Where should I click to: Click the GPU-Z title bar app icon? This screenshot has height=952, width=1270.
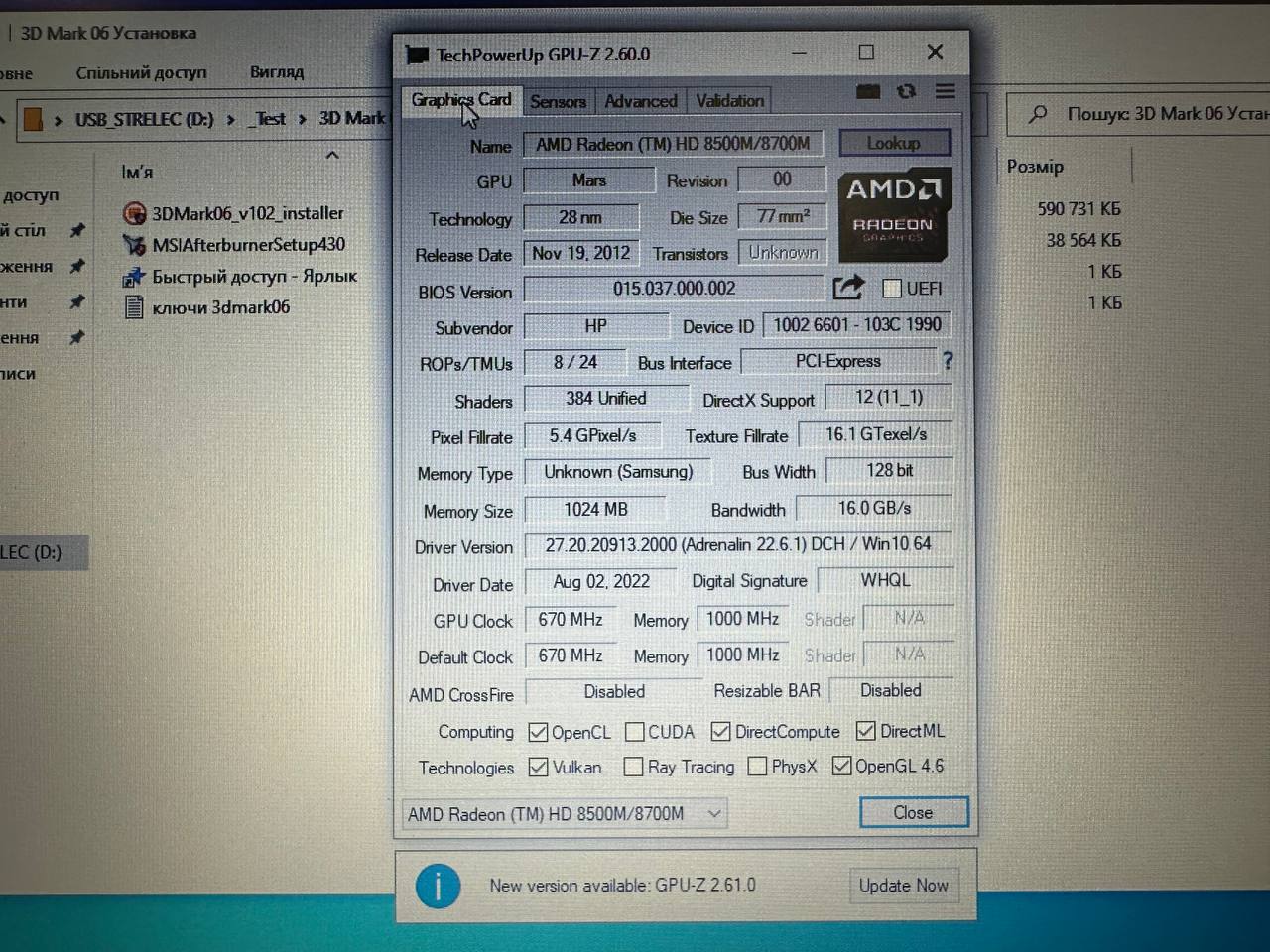(x=417, y=55)
